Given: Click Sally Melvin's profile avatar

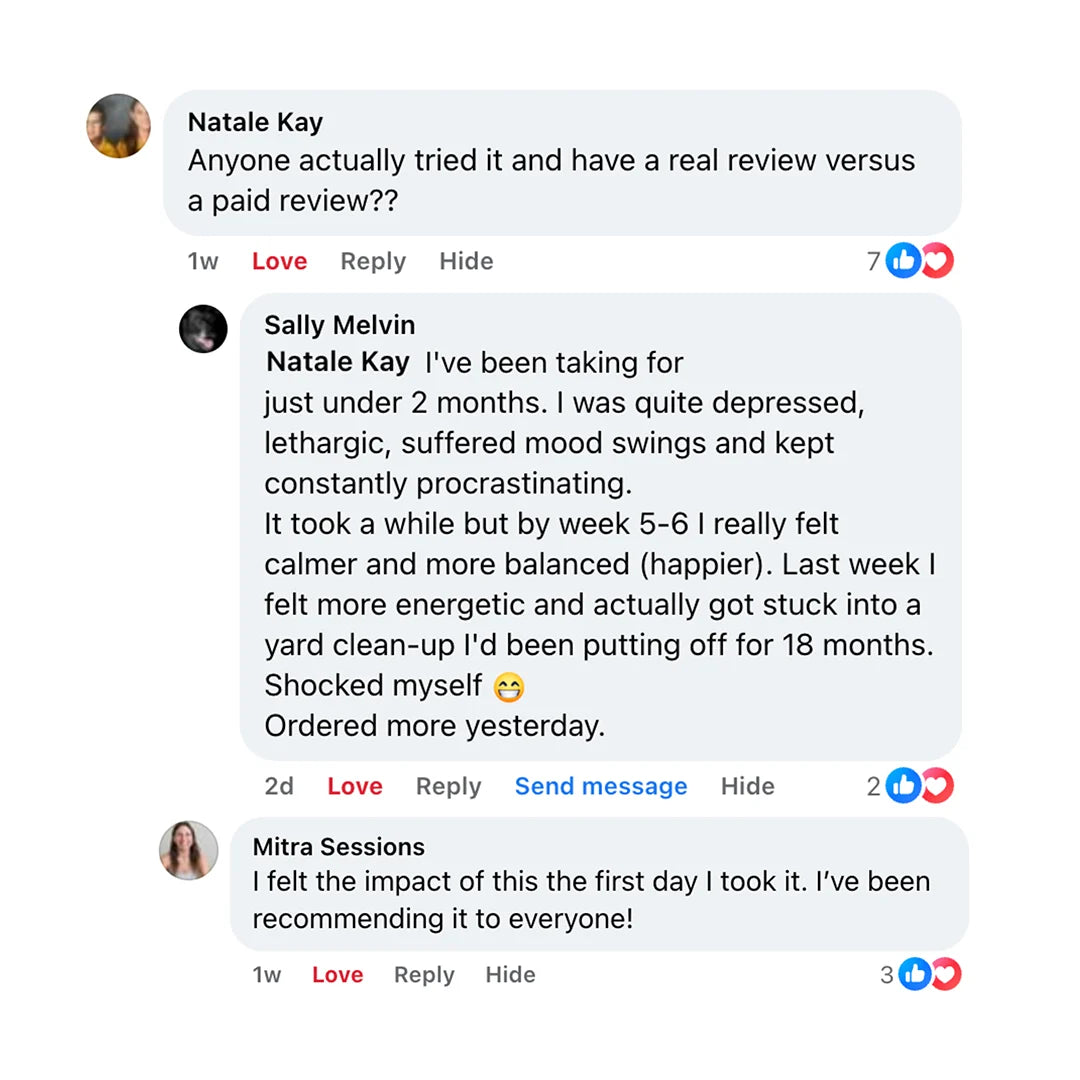Looking at the screenshot, I should (x=203, y=329).
